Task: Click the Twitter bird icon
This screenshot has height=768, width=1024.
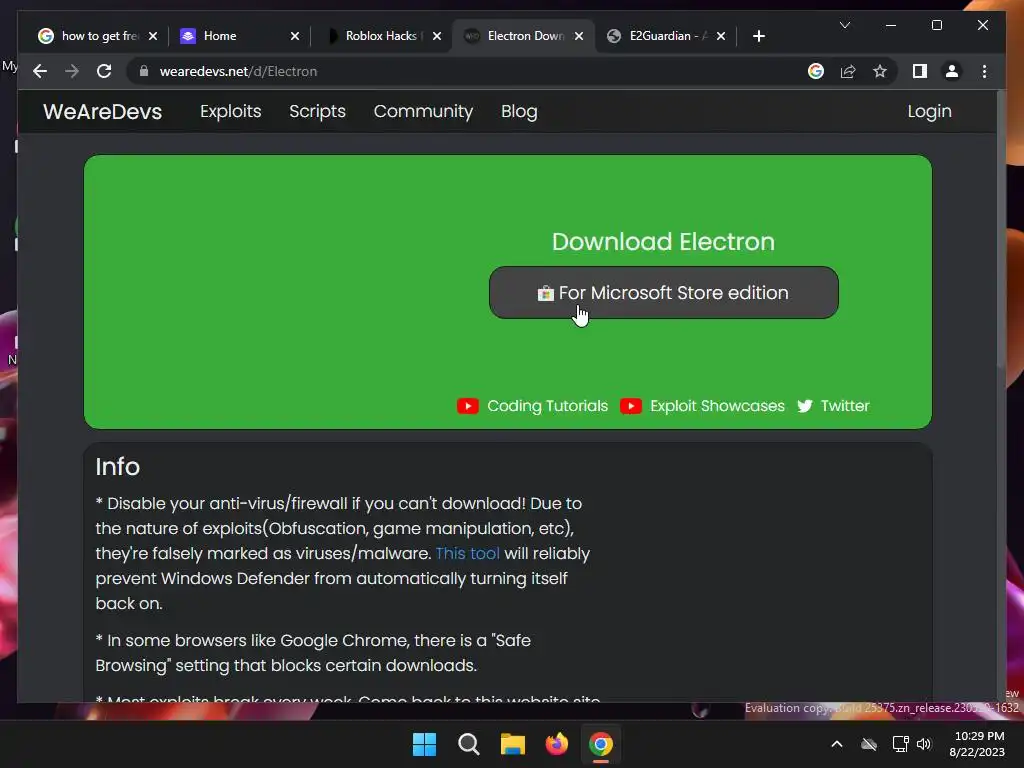Action: point(805,406)
